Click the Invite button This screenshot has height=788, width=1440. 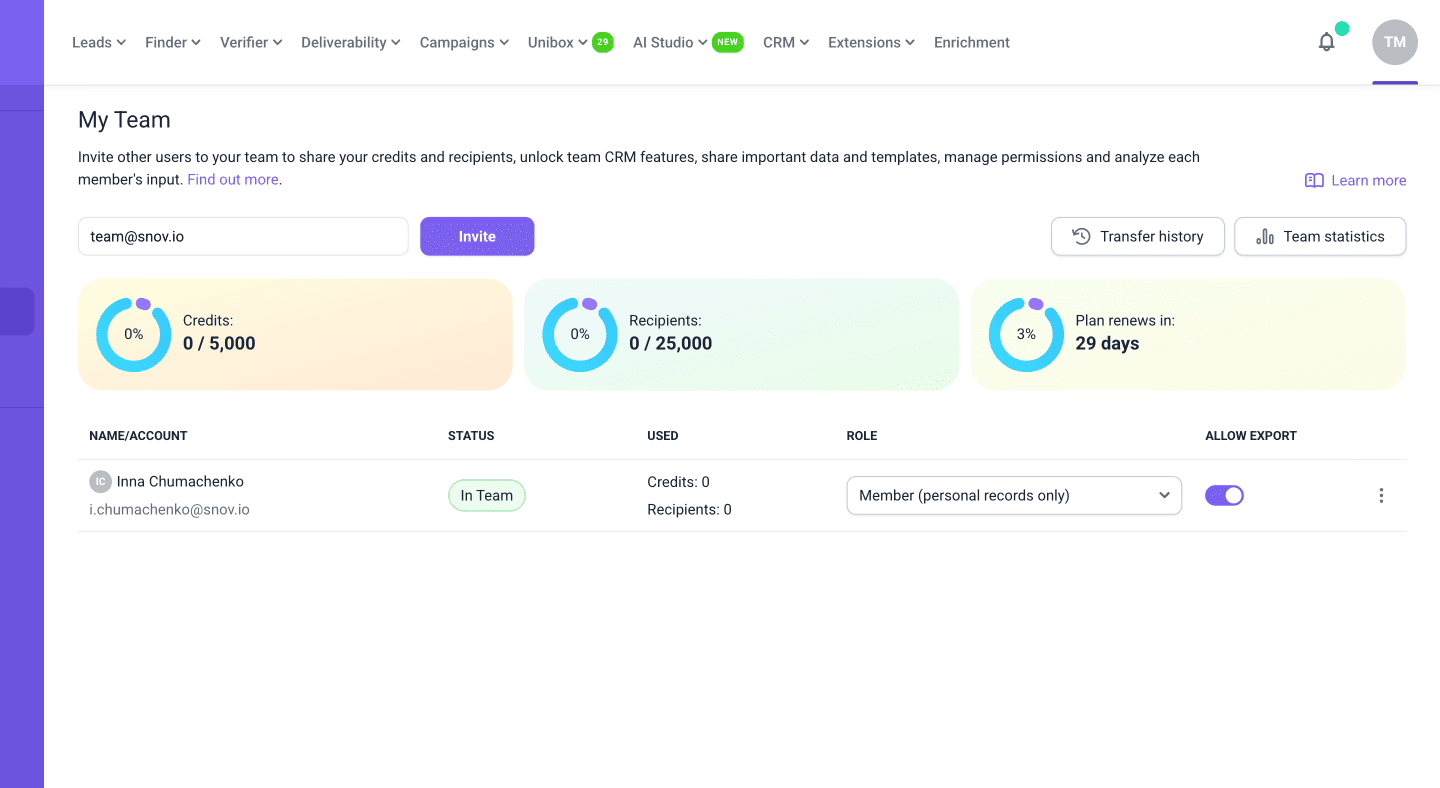pyautogui.click(x=477, y=236)
